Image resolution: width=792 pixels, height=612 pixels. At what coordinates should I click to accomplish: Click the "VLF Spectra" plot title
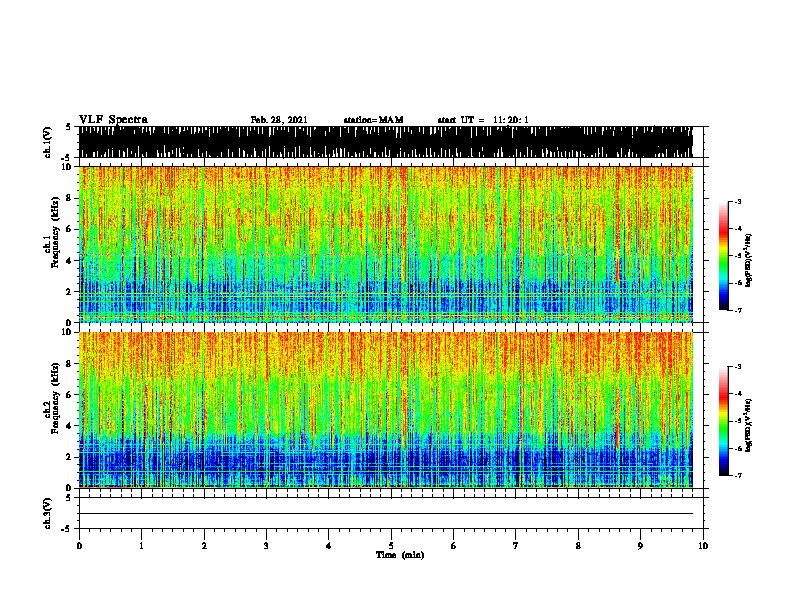113,120
